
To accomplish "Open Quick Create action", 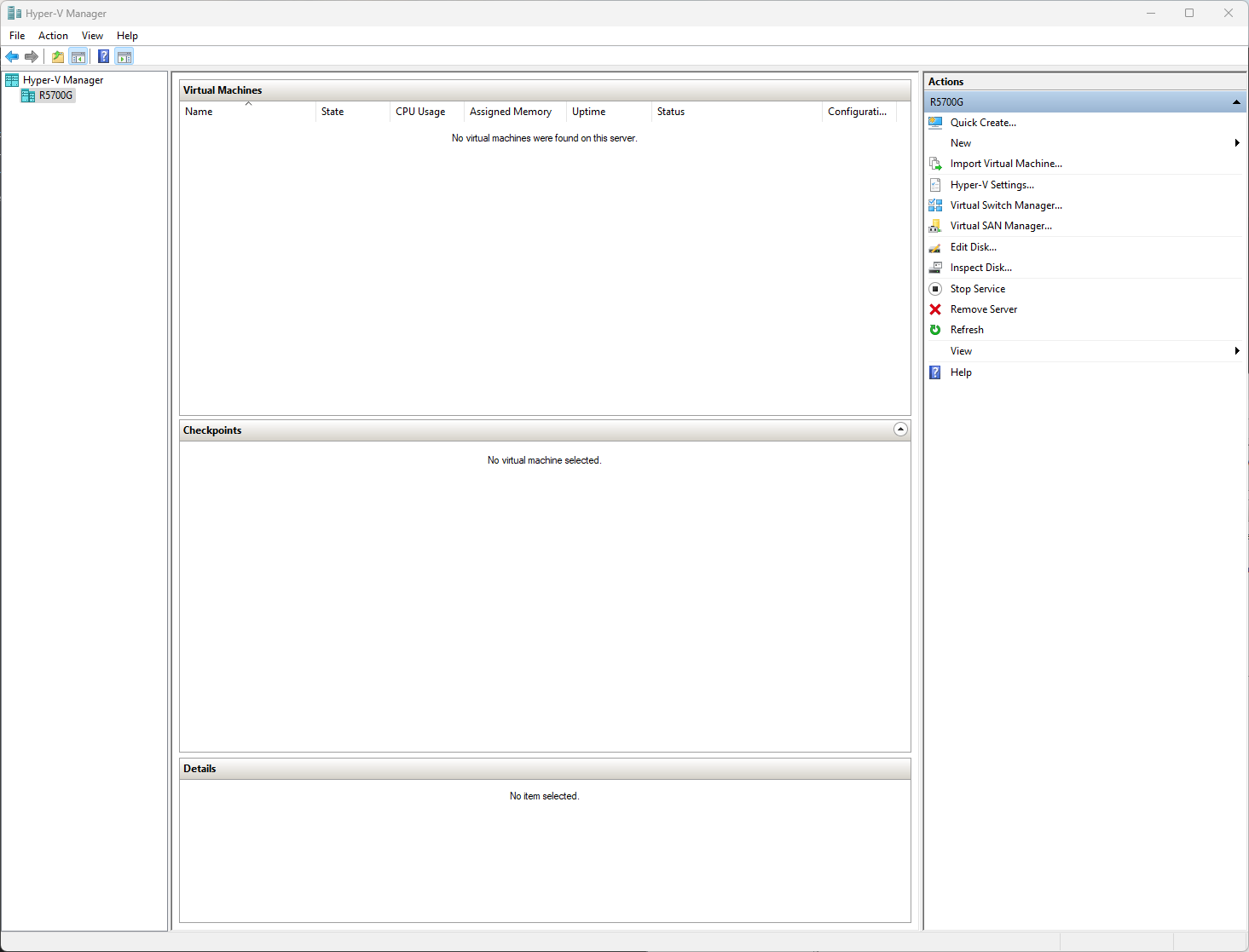I will click(983, 123).
